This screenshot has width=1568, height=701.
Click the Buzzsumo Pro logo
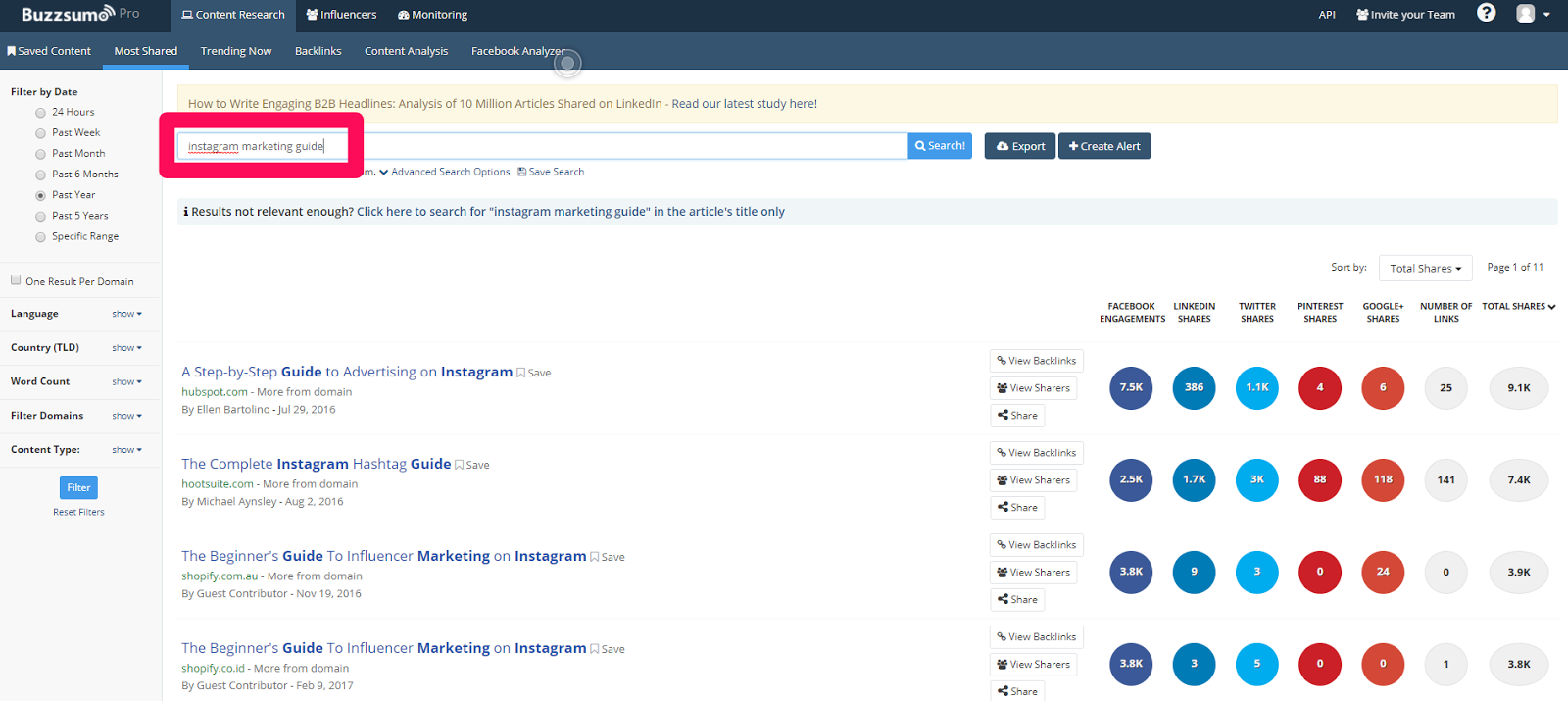tap(80, 14)
